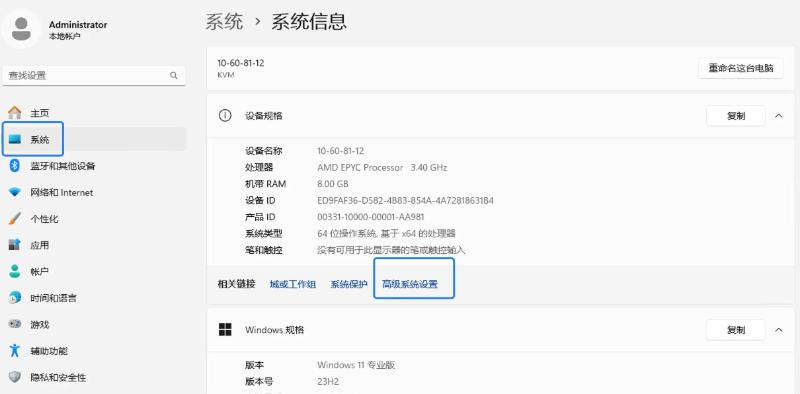This screenshot has height=394, width=800.
Task: Click the AMD EPYC Processor 3.40 GHz value
Action: pyautogui.click(x=383, y=167)
